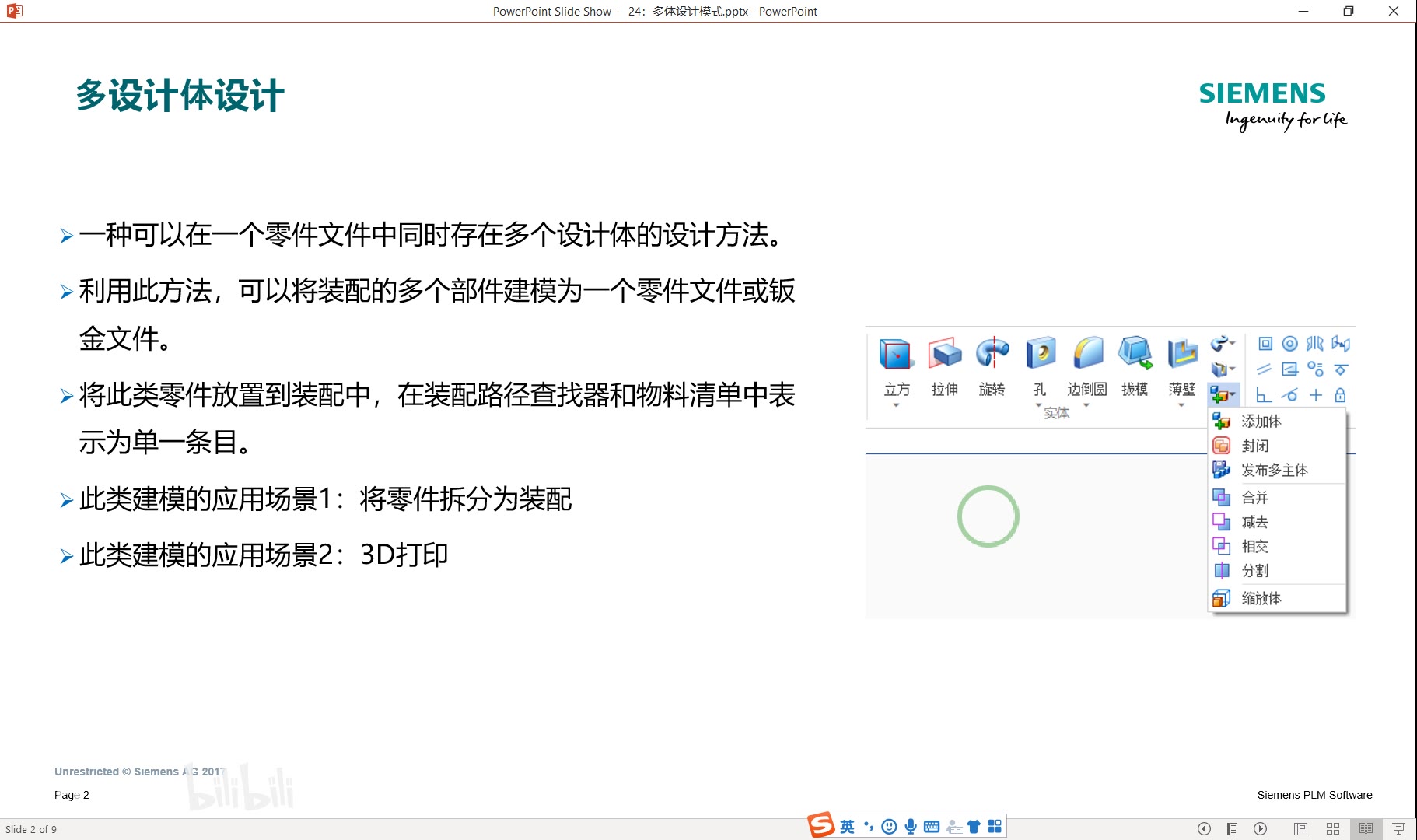Screen dimensions: 1417x840
Task: Click the 拉伸 extrude icon
Action: click(944, 354)
